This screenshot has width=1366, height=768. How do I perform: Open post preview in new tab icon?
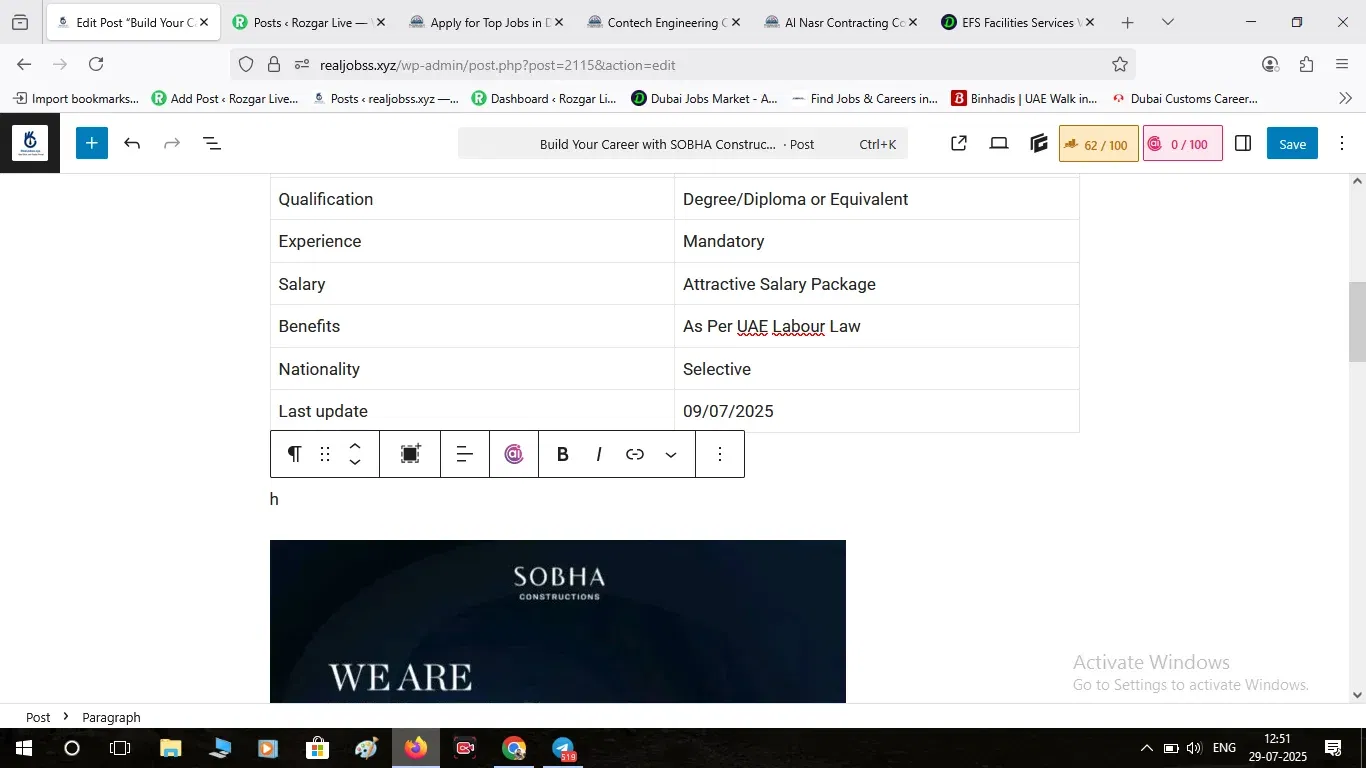958,143
